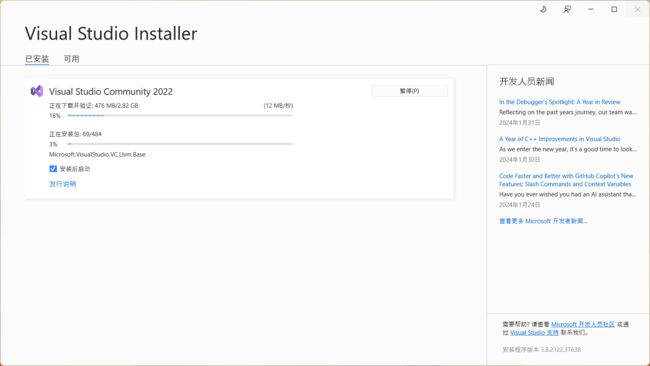This screenshot has width=650, height=366.
Task: Click the download status 476 MB/2.82 GB
Action: pos(94,106)
